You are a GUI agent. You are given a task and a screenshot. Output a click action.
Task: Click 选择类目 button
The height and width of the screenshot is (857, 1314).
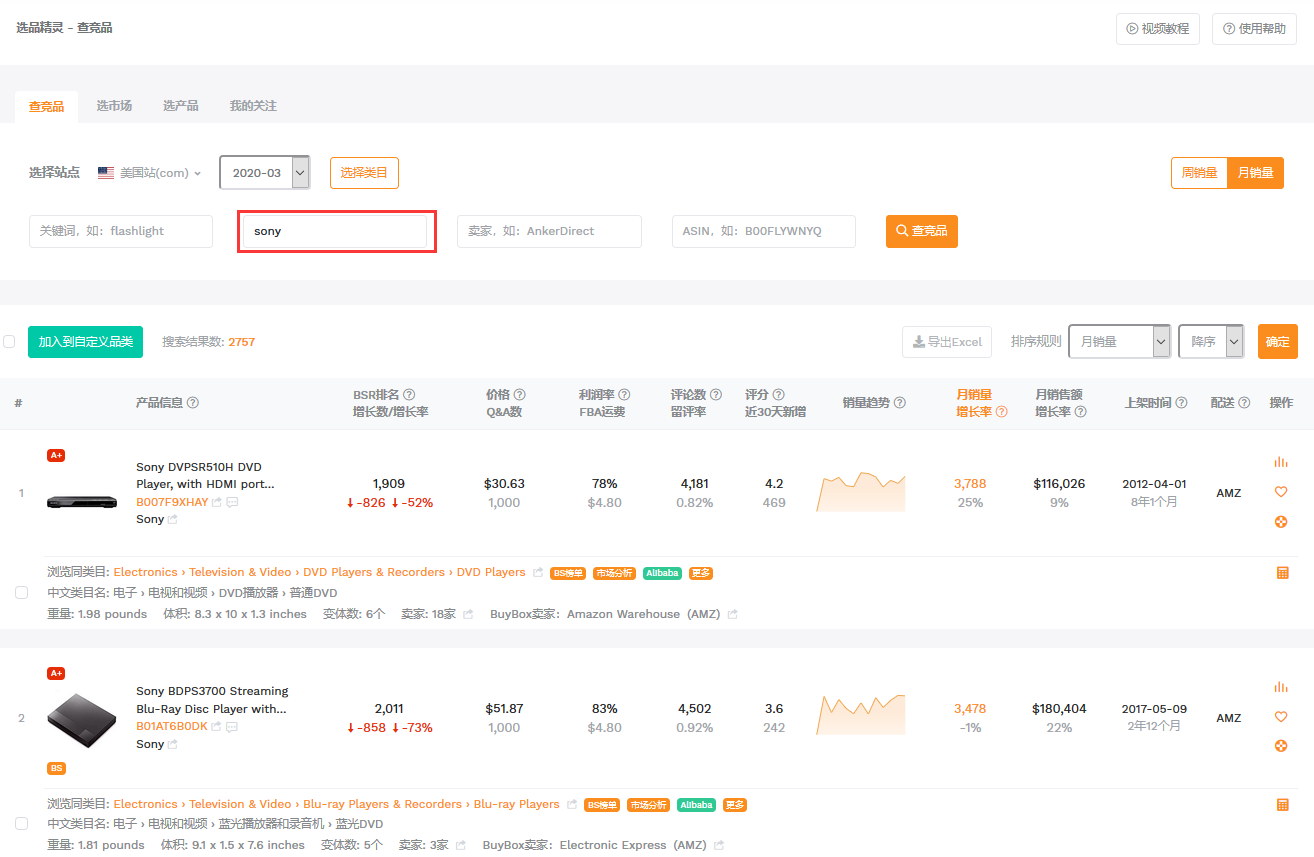(x=365, y=173)
